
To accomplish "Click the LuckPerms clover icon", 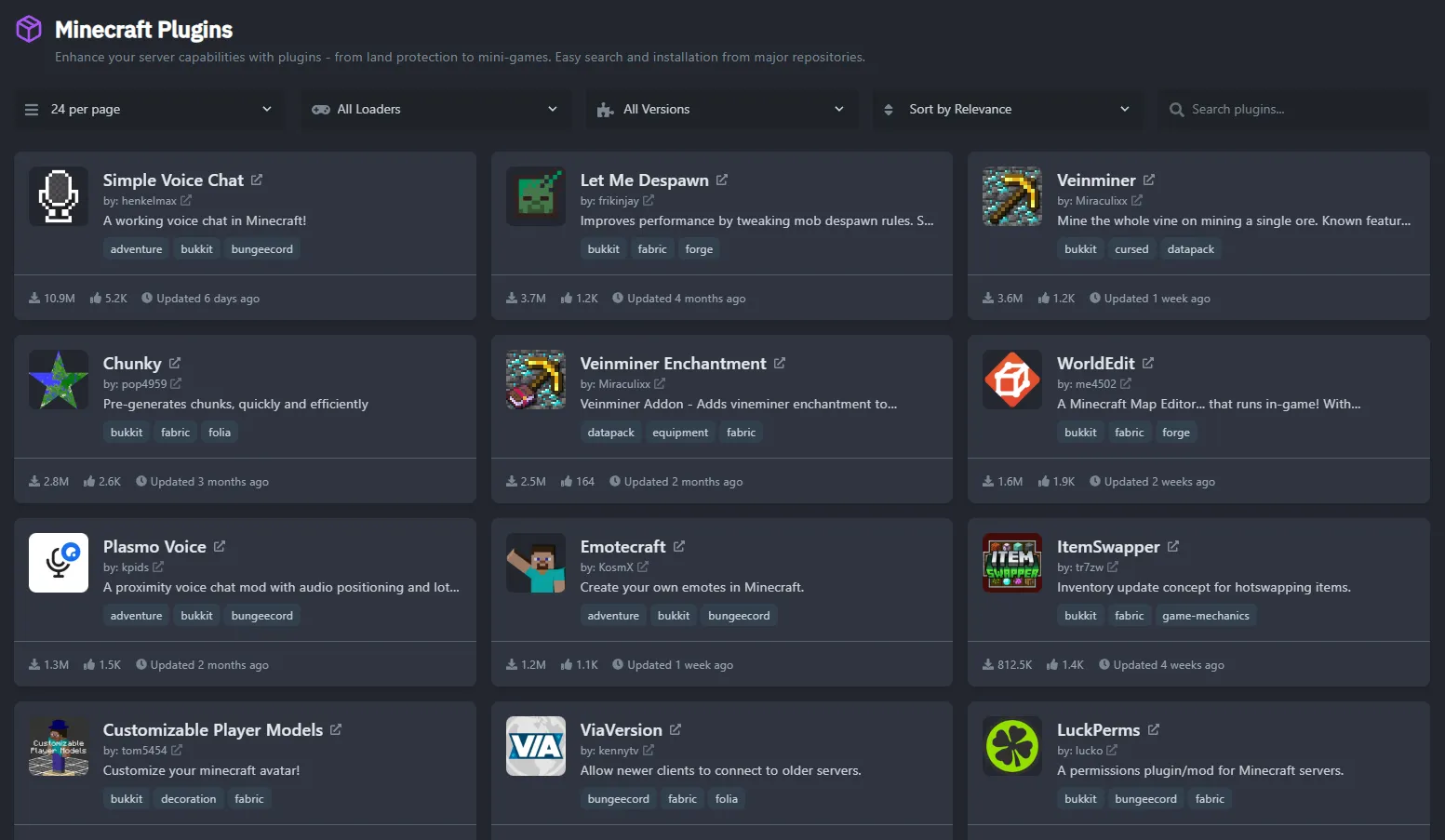I will point(1011,746).
